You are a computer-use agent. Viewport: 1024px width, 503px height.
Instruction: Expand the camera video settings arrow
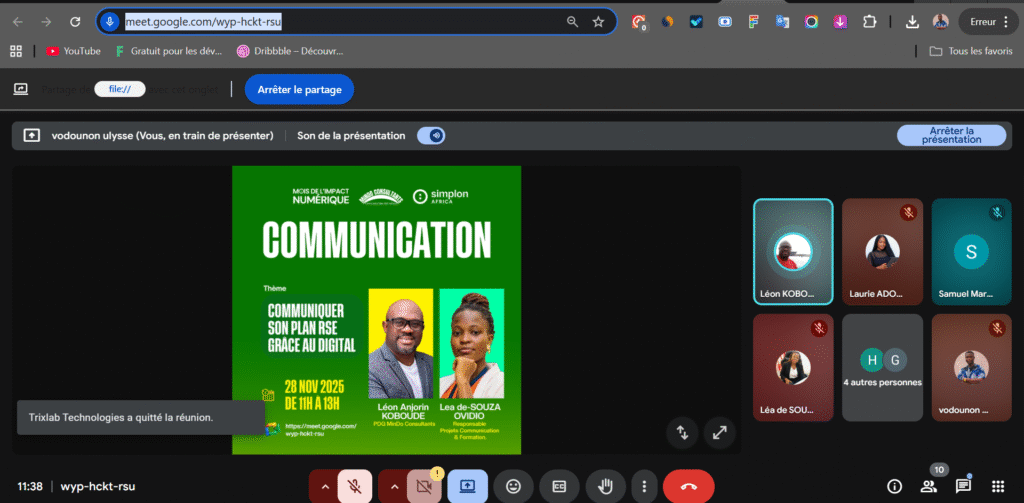click(393, 486)
